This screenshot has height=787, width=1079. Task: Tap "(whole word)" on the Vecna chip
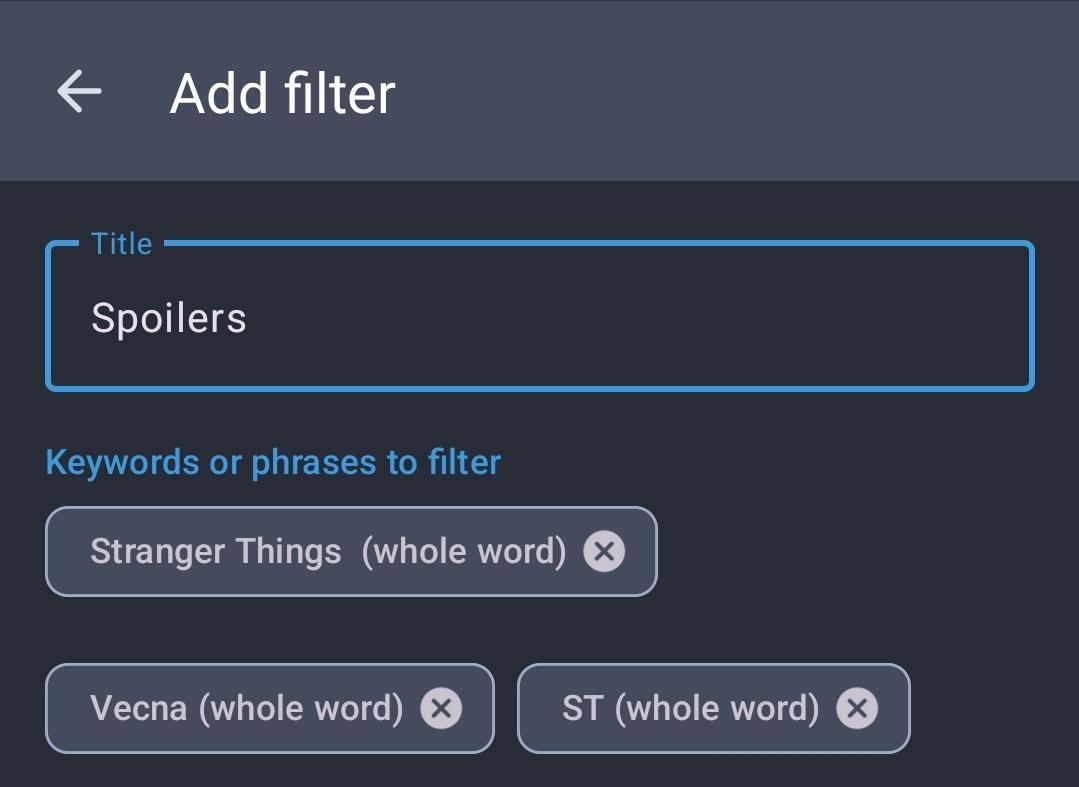click(301, 708)
